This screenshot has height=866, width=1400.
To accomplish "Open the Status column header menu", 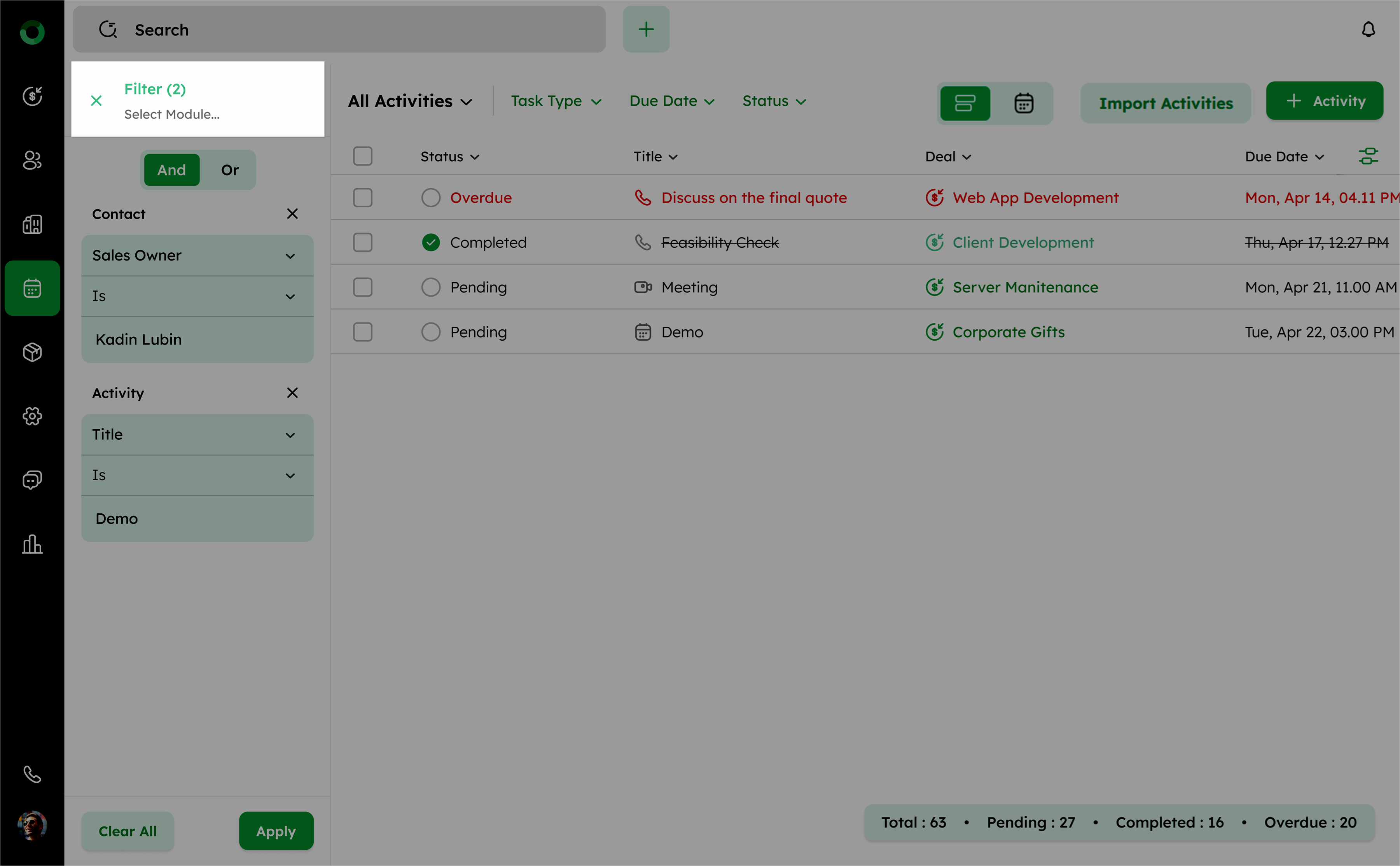I will (x=449, y=157).
